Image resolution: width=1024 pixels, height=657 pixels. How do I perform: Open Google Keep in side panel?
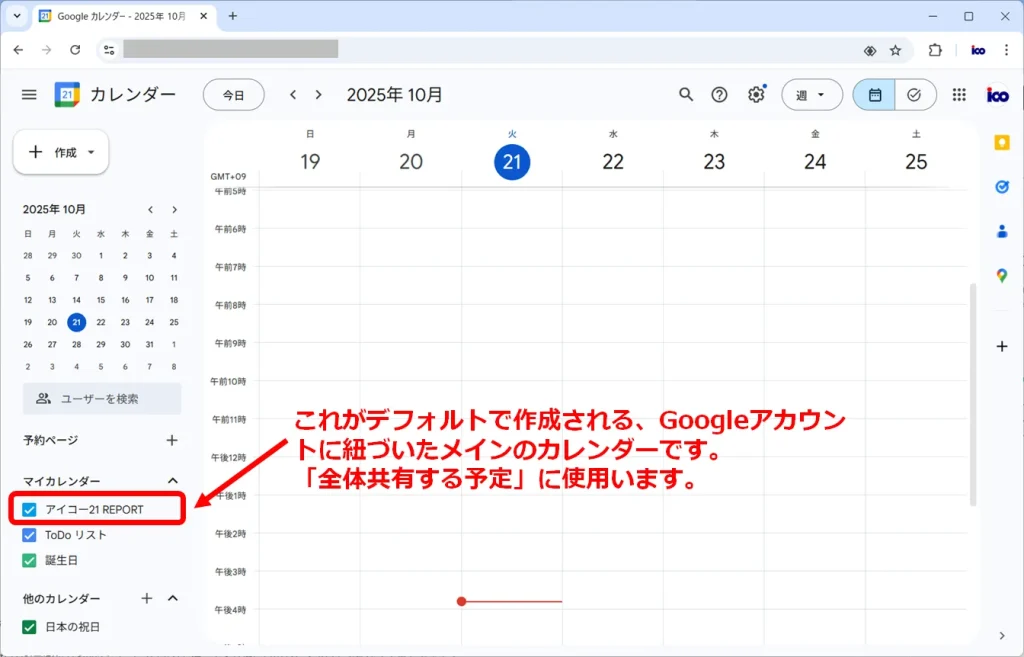coord(1001,143)
